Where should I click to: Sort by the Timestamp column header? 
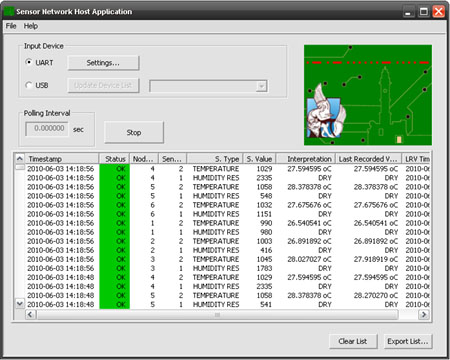(x=62, y=159)
